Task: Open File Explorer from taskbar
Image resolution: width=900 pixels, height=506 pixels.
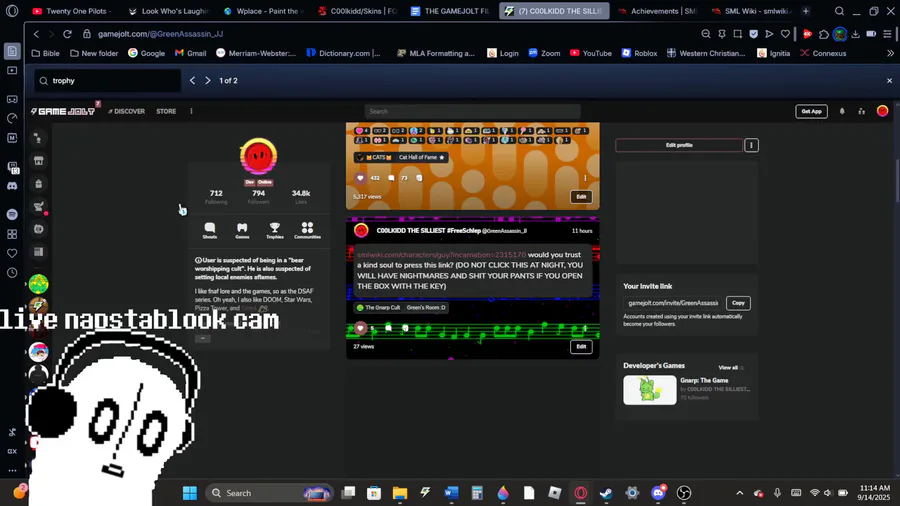Action: [x=399, y=493]
